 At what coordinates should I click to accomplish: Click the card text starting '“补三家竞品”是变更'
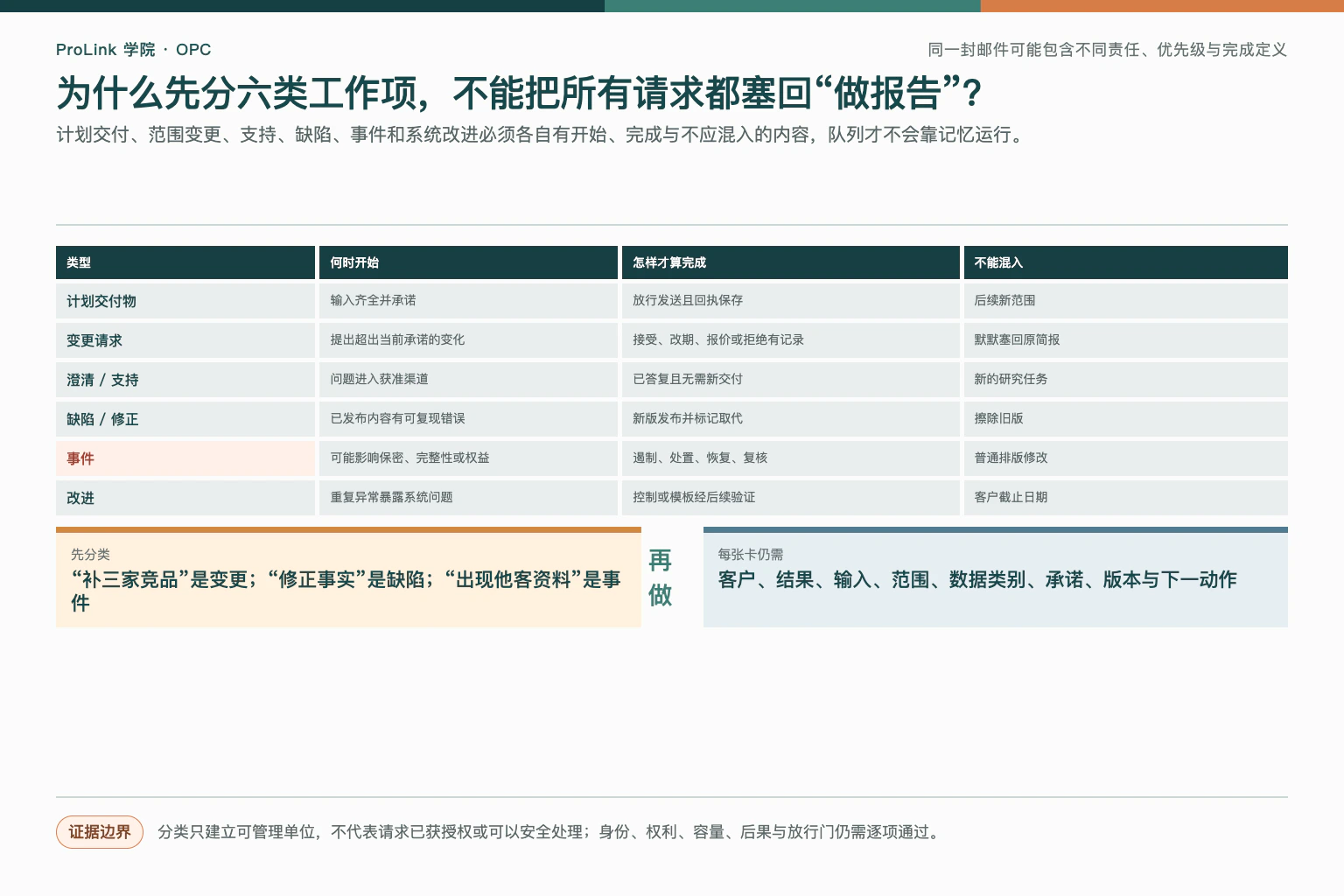pos(346,591)
